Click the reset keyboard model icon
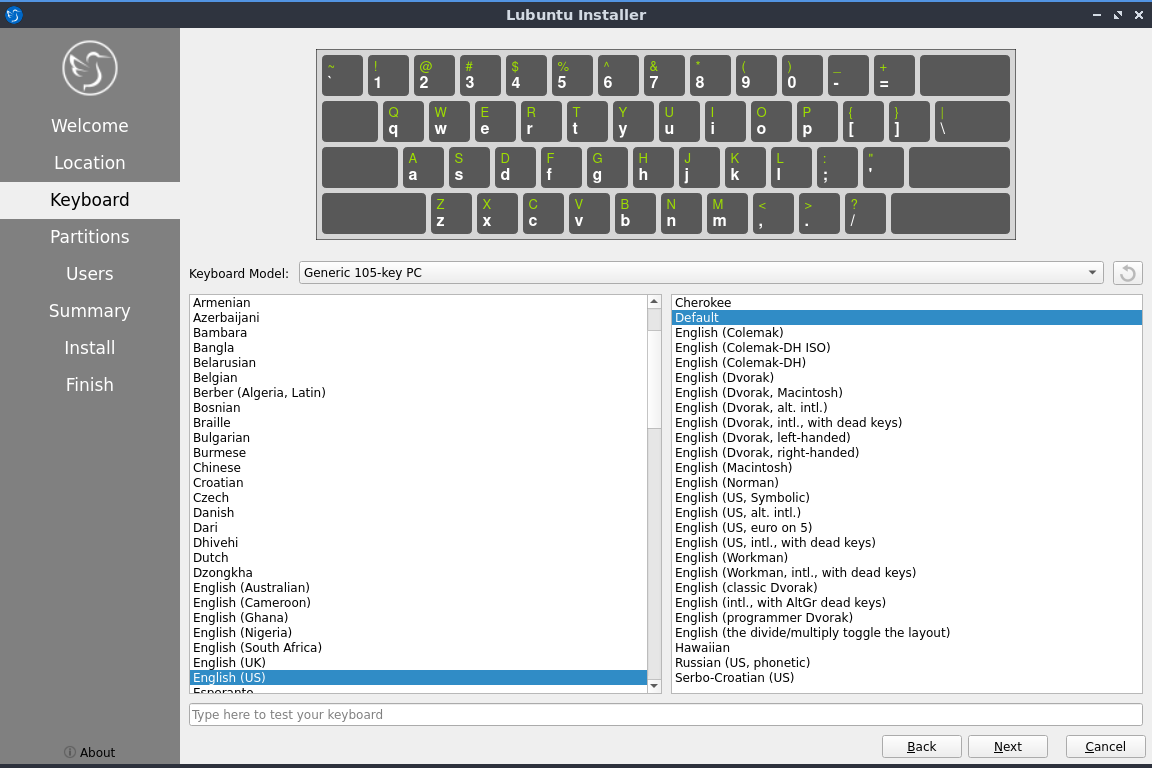 (1128, 273)
